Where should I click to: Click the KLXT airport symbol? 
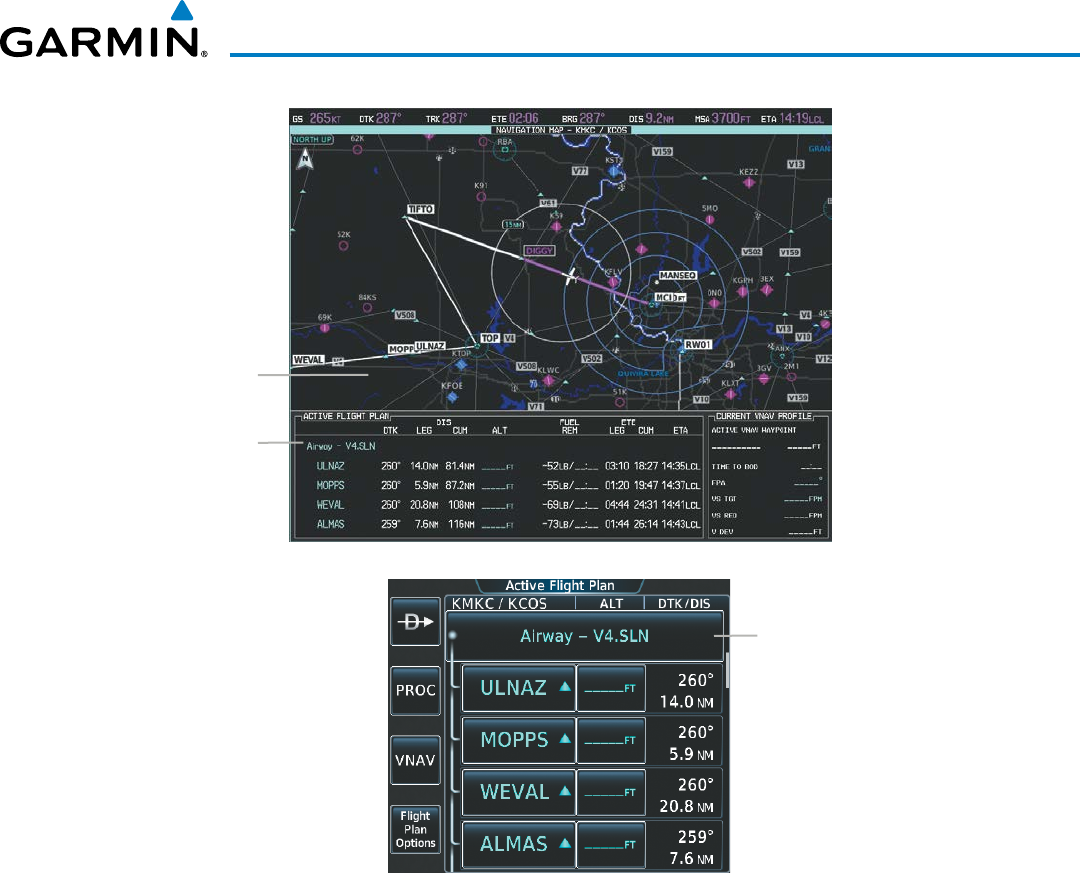coord(731,394)
